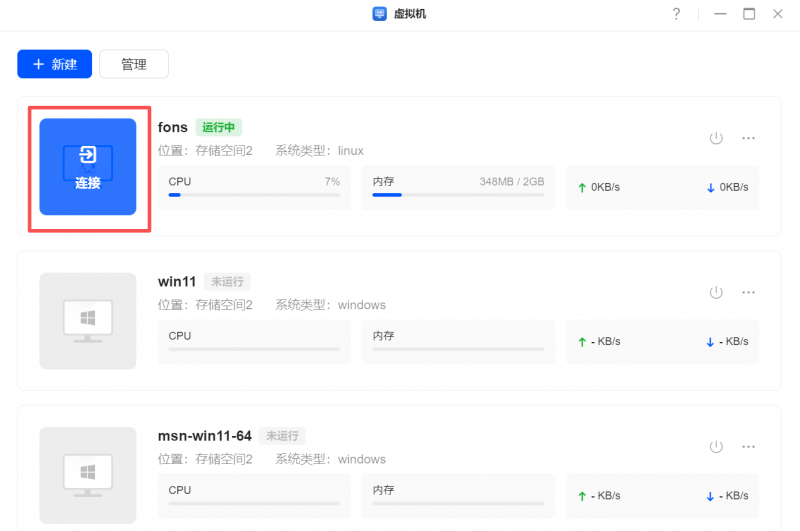Screen dimensions: 800x531
Task: Click the fons download speed arrow icon
Action: [x=710, y=187]
